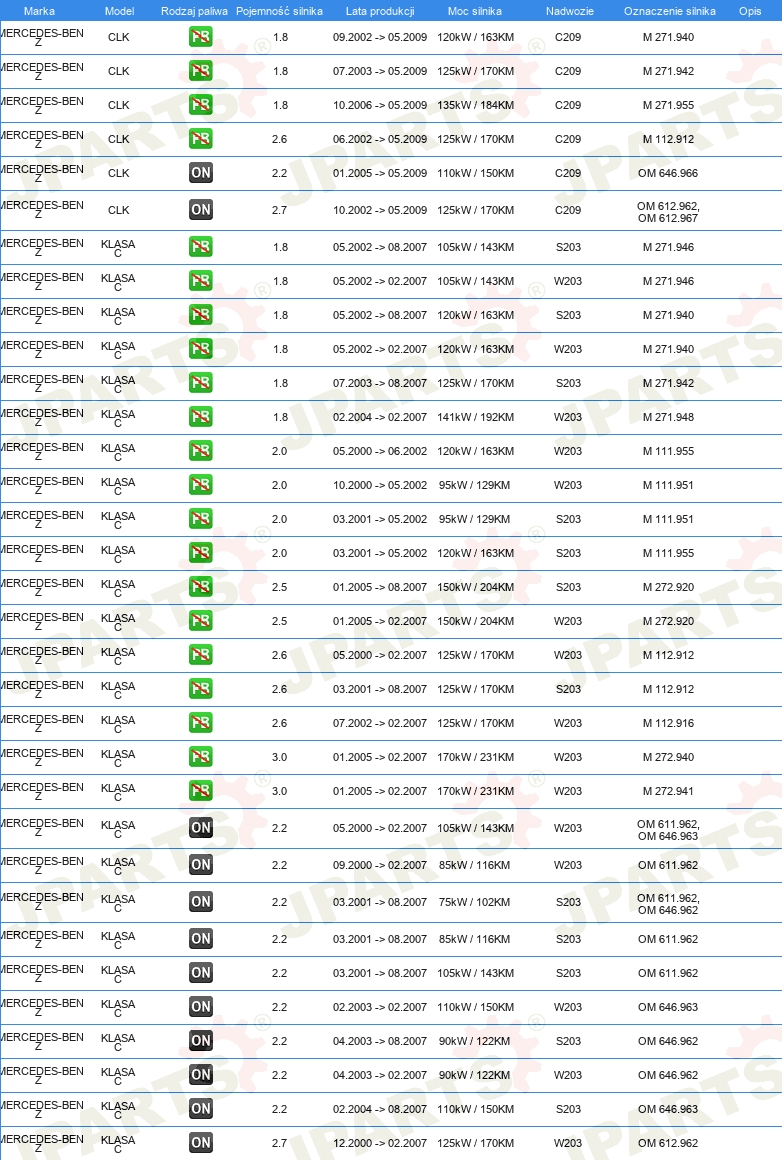The image size is (782, 1160).
Task: Select engine code 'M 271.948'
Action: click(668, 417)
